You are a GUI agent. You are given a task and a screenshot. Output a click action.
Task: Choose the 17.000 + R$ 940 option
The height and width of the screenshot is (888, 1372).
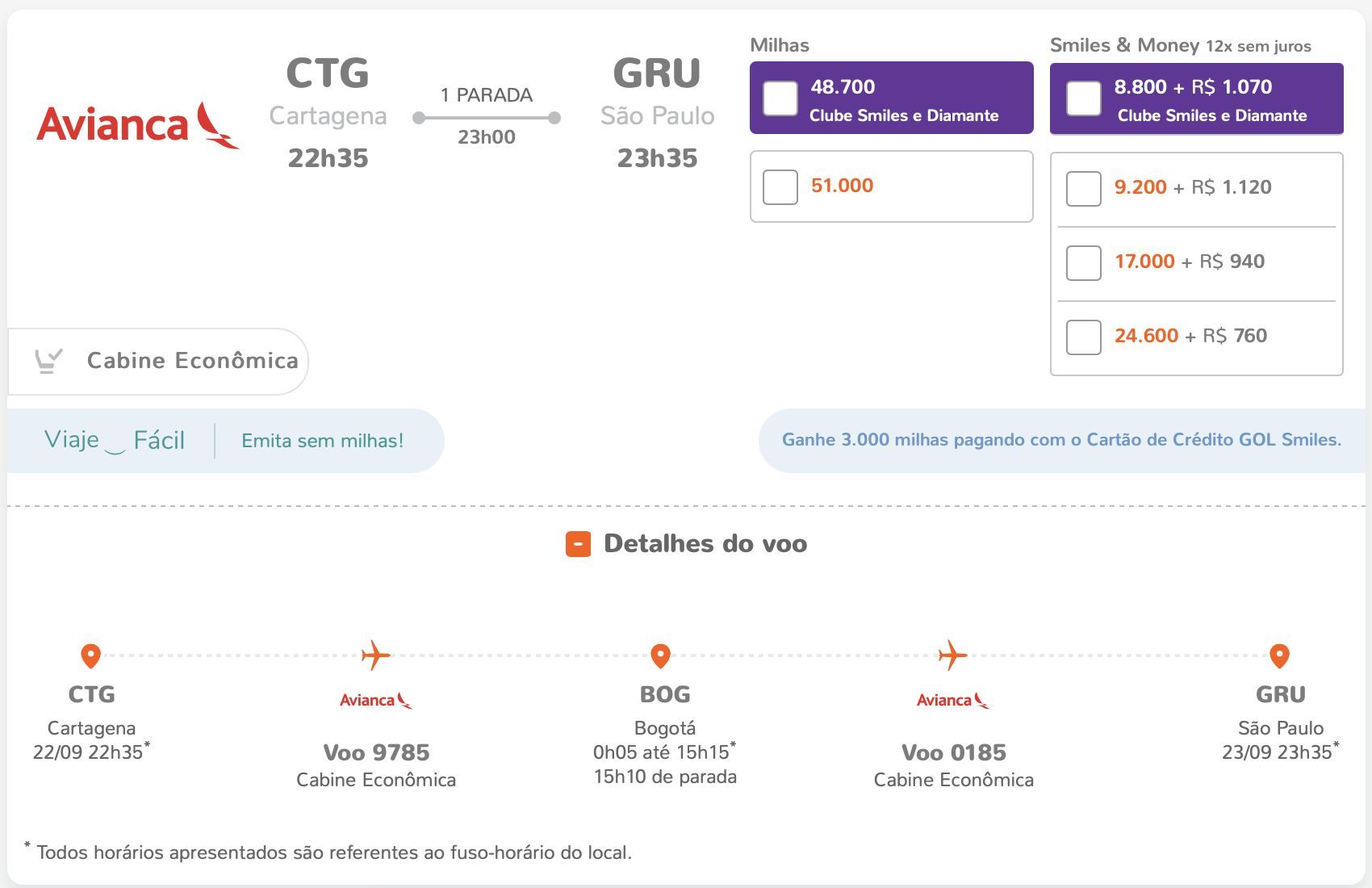coord(1084,263)
